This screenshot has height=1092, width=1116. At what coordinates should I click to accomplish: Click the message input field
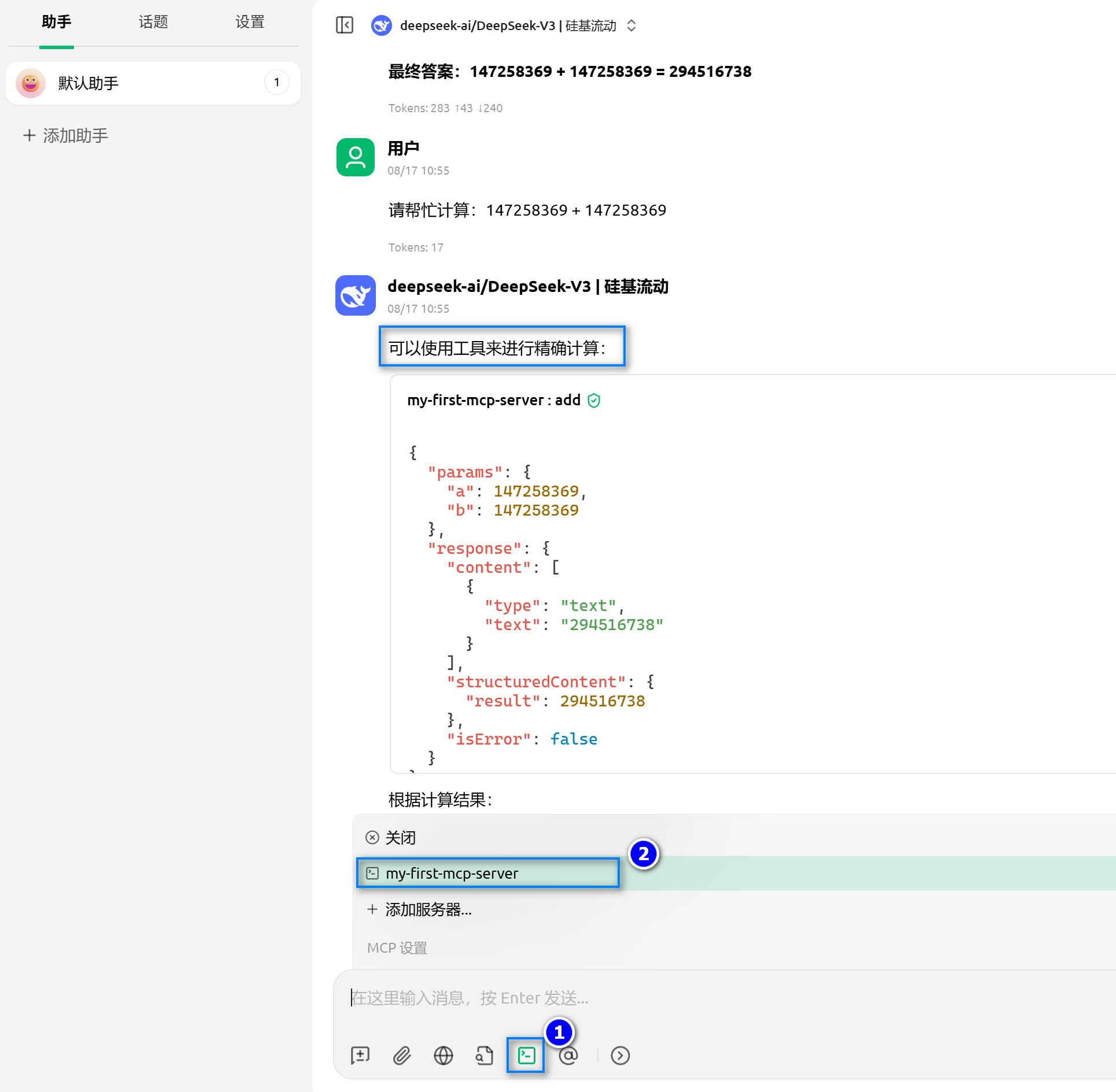(729, 998)
